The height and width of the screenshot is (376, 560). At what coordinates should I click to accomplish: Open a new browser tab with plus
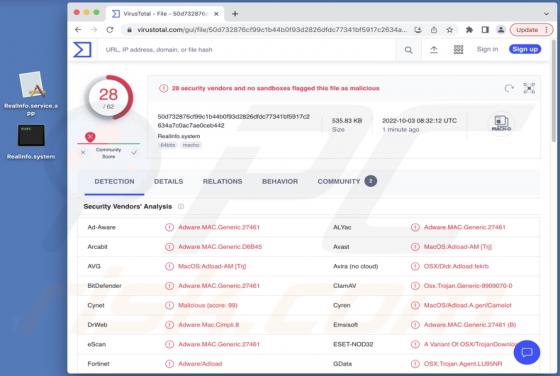coord(235,14)
